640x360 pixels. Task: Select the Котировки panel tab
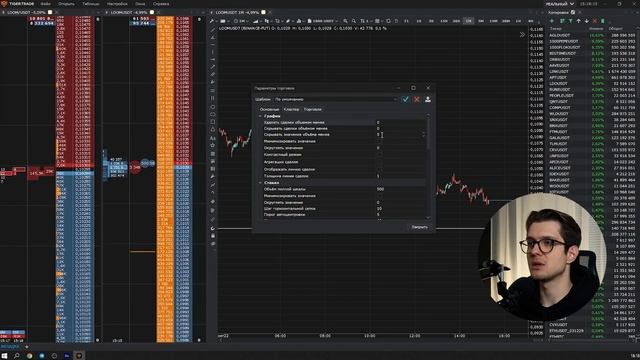point(559,13)
